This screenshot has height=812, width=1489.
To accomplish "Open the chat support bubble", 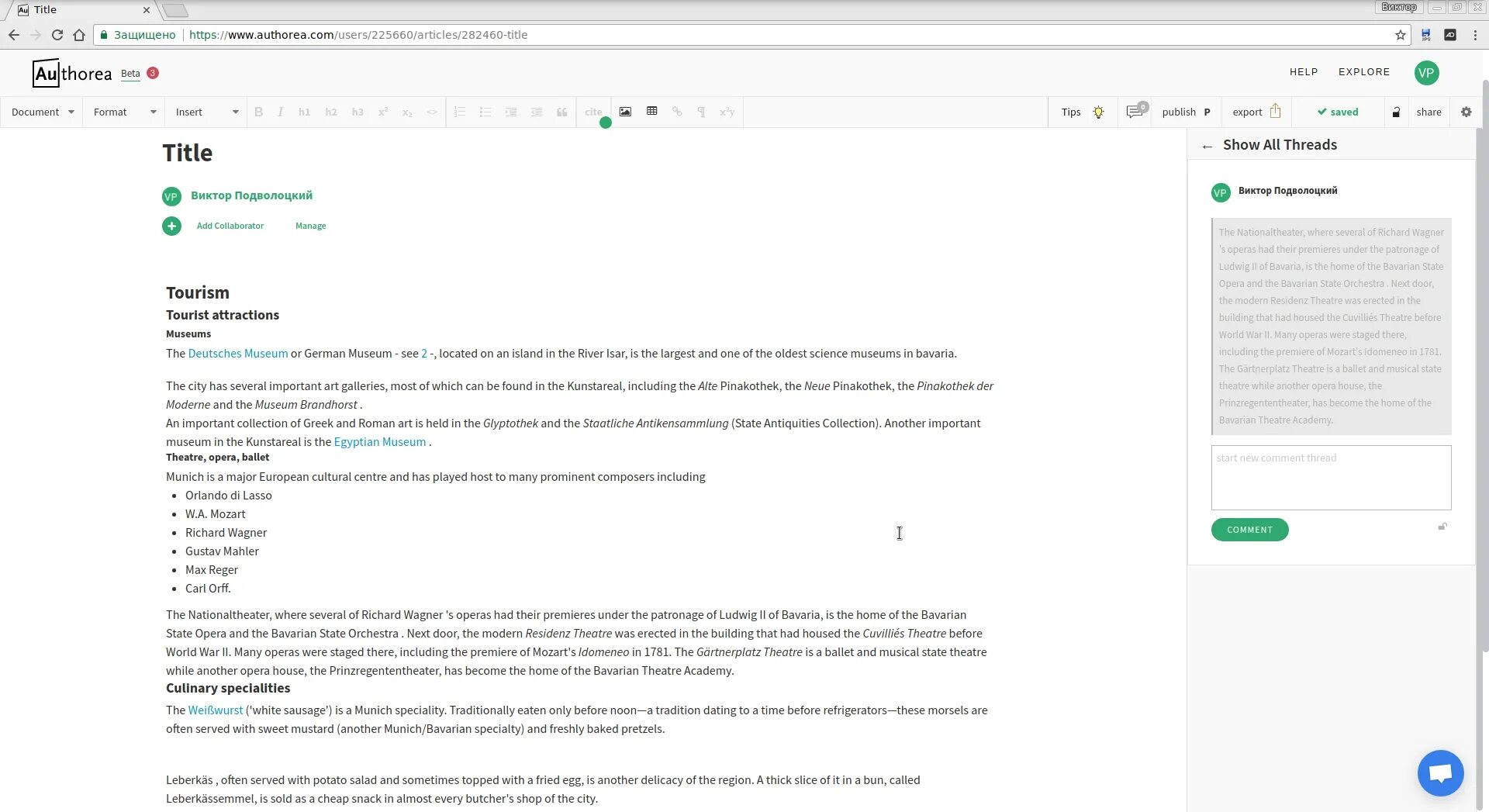I will pyautogui.click(x=1440, y=772).
